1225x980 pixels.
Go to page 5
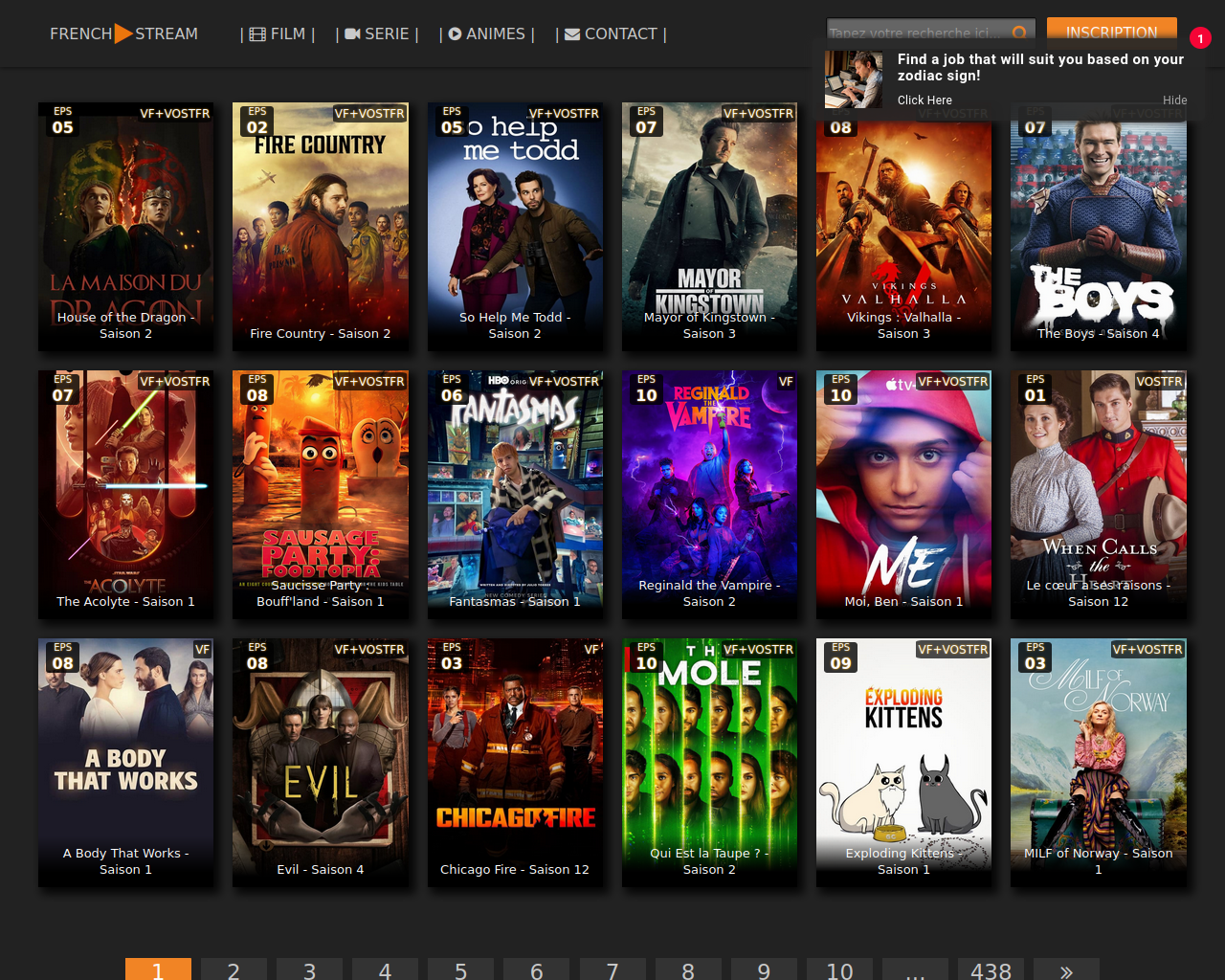pos(460,969)
